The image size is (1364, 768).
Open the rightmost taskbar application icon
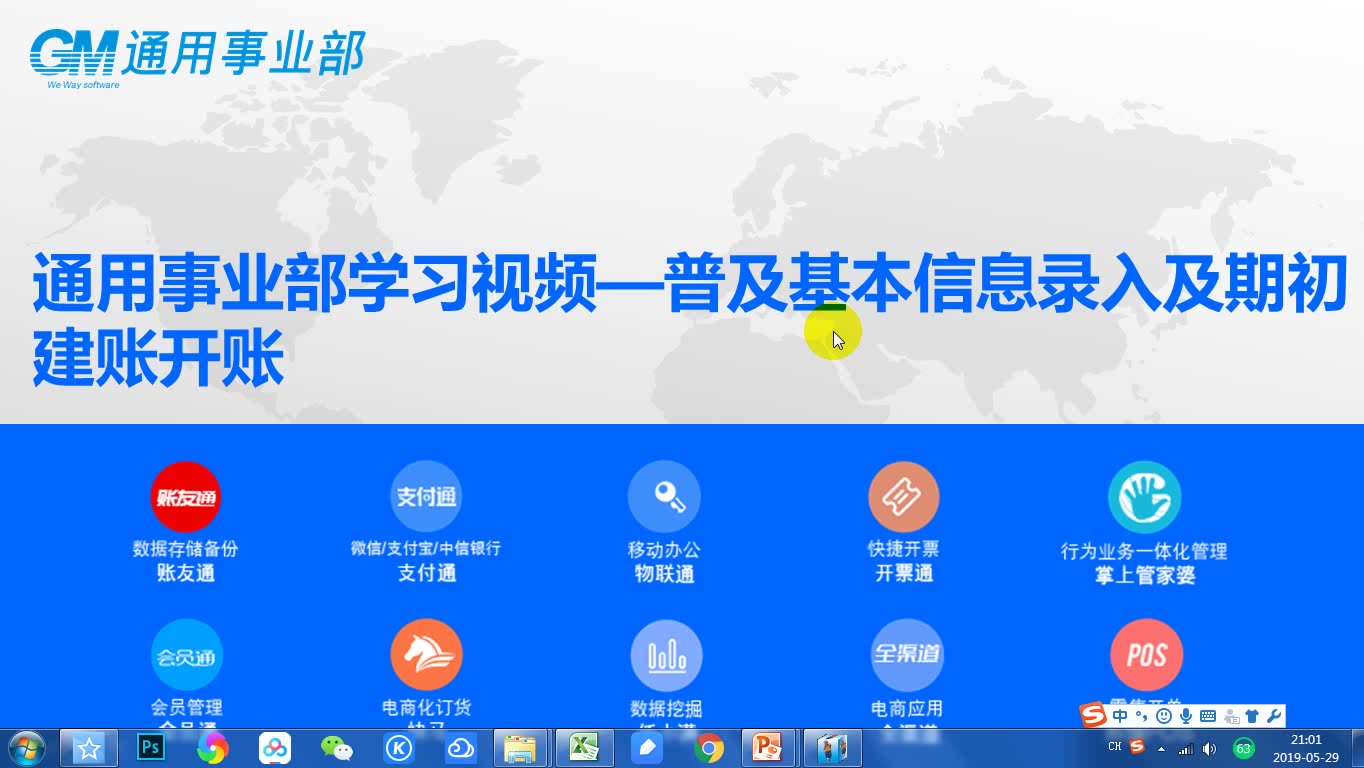click(832, 748)
